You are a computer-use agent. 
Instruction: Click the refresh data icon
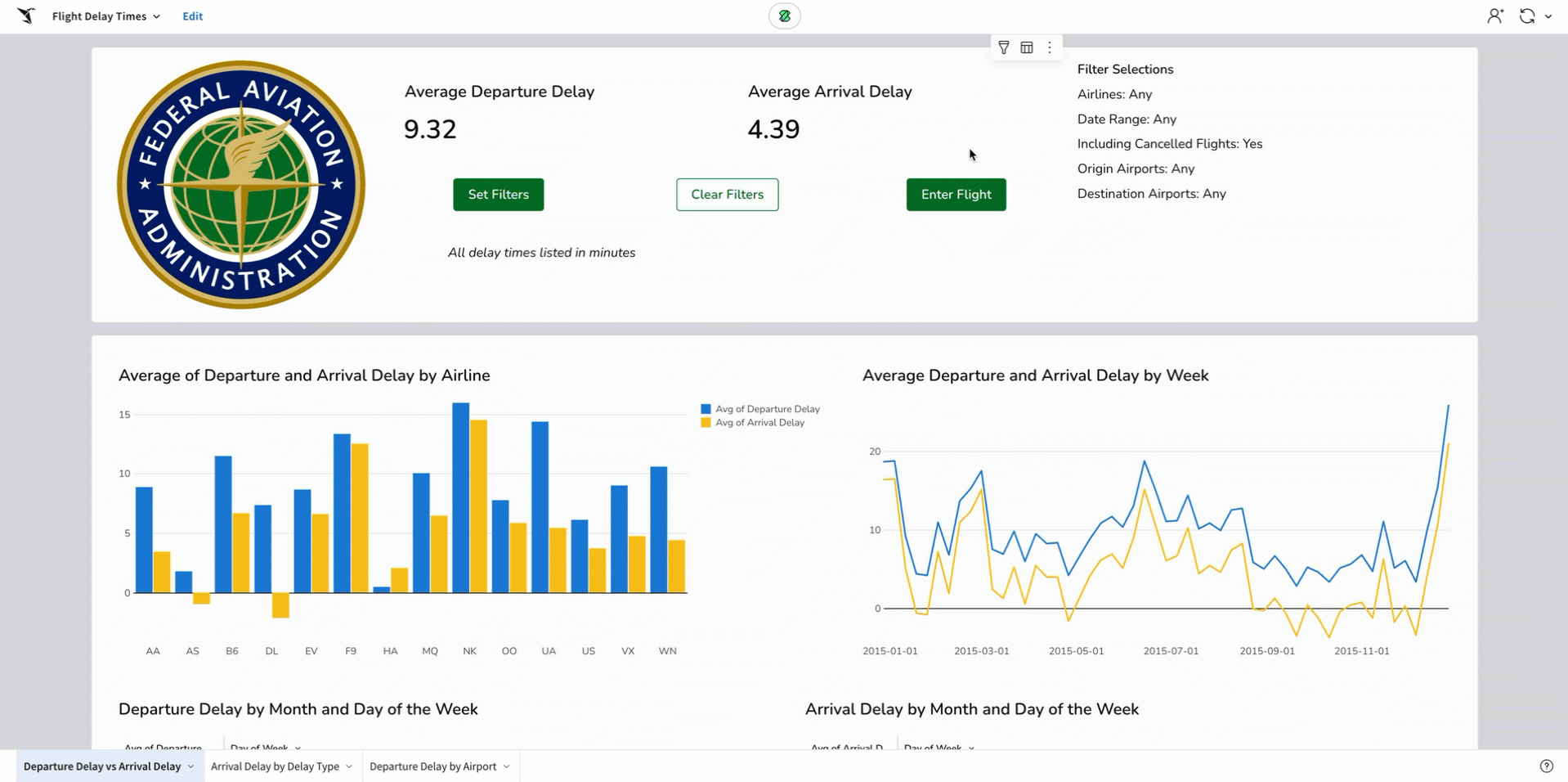[x=1526, y=16]
